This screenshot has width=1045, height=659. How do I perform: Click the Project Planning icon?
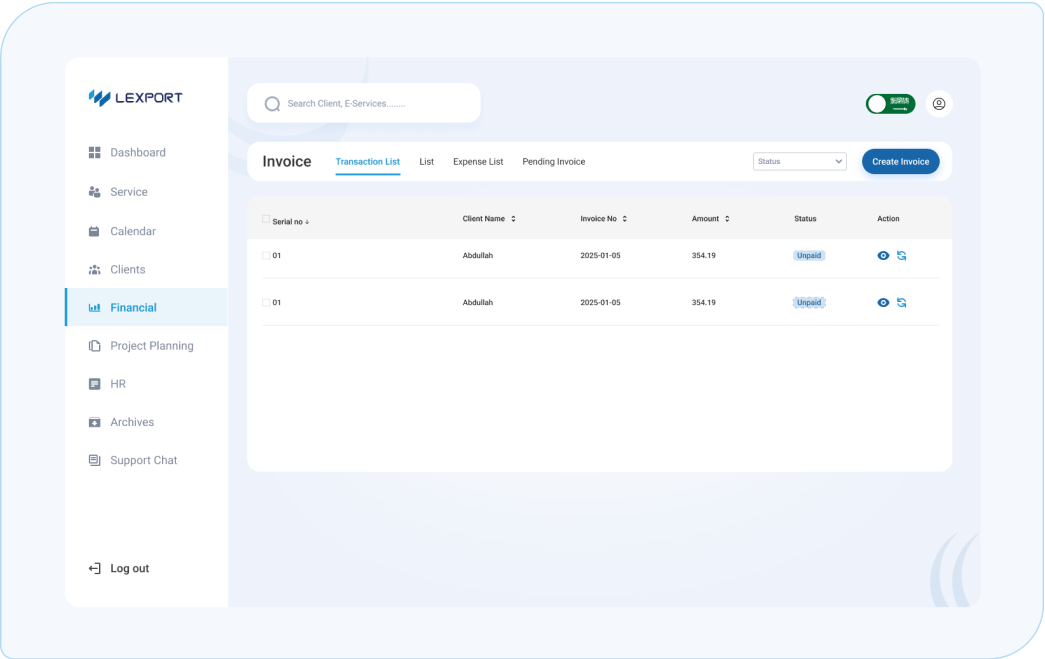click(x=95, y=346)
